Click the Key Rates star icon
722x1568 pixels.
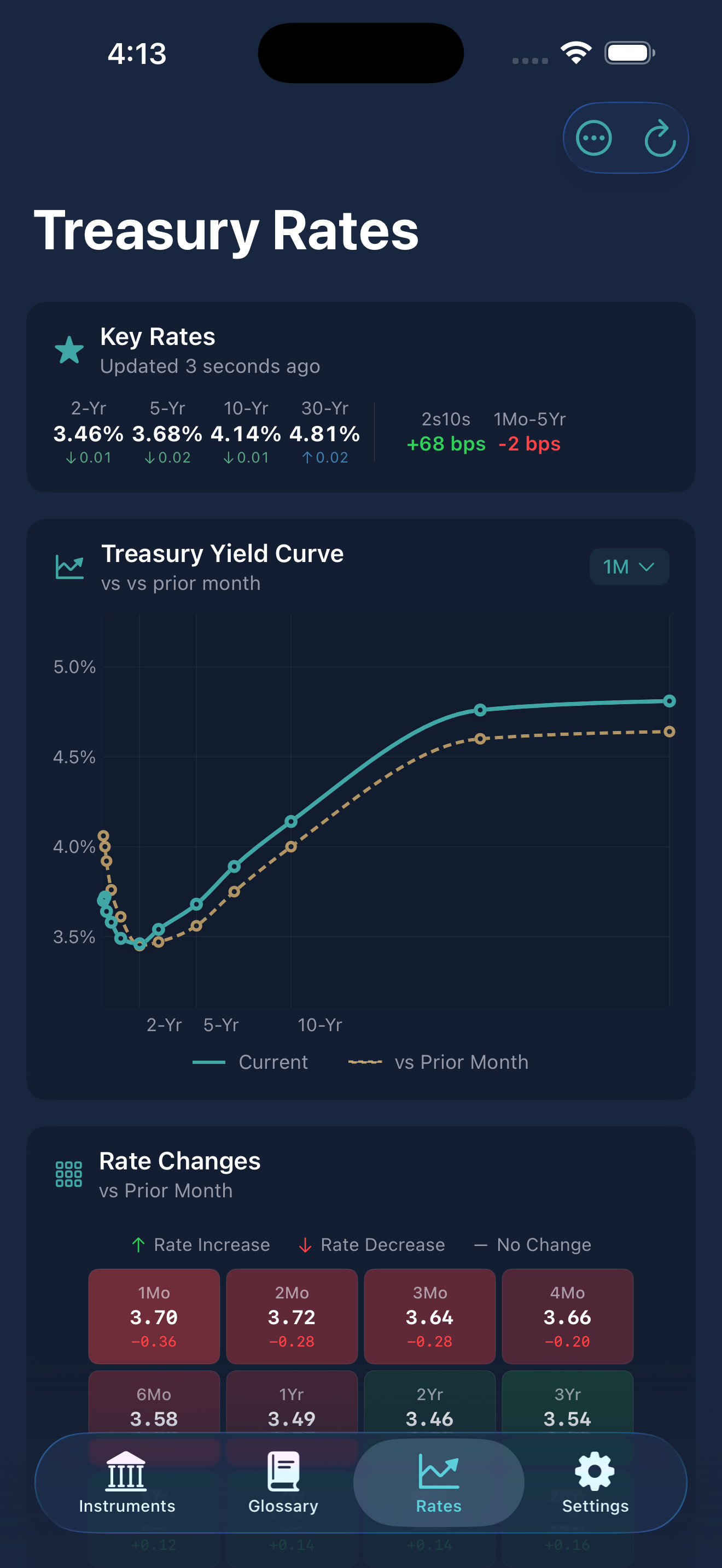tap(69, 350)
